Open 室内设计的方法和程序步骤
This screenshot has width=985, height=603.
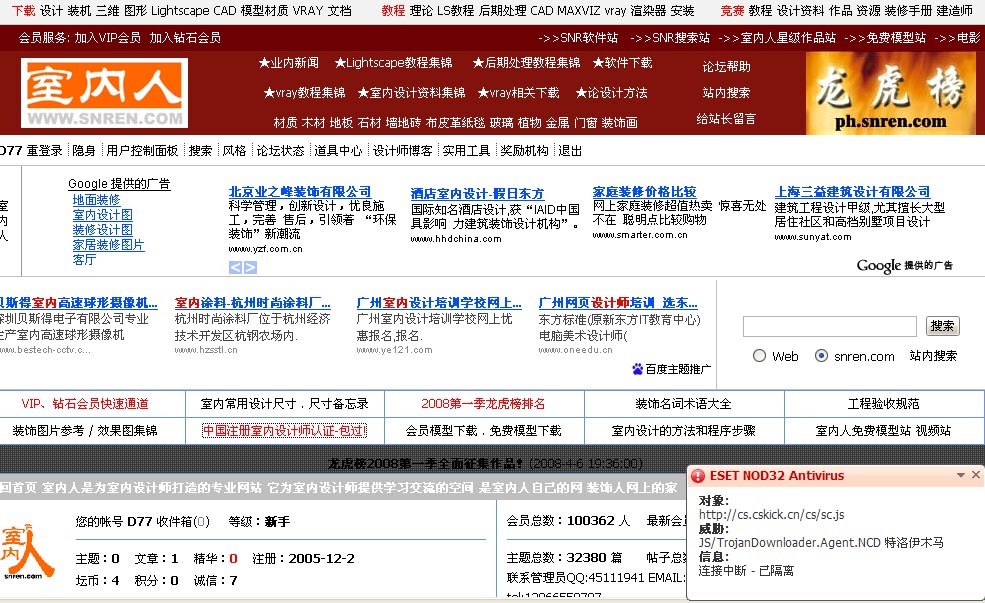click(x=683, y=431)
